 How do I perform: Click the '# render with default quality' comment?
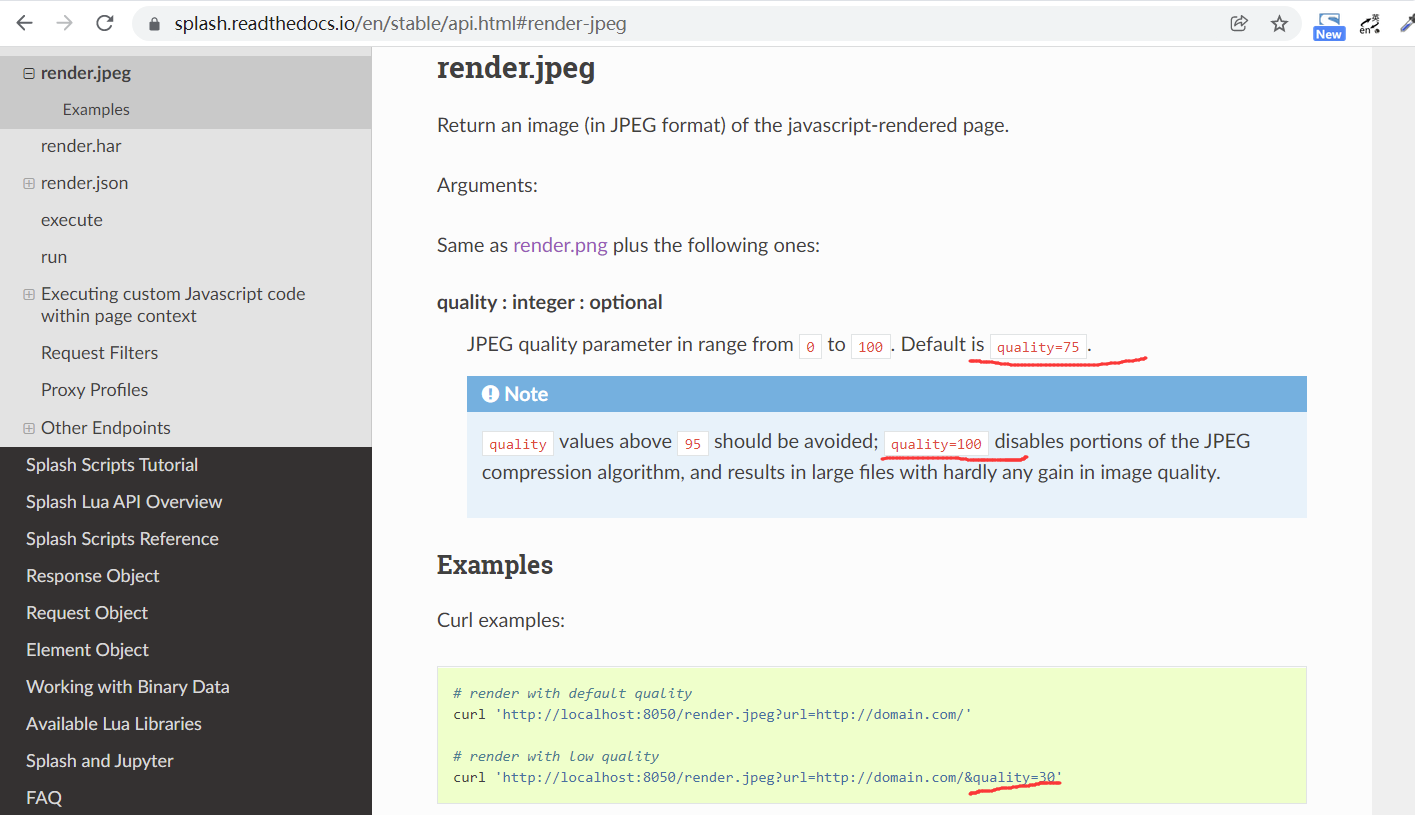(572, 693)
